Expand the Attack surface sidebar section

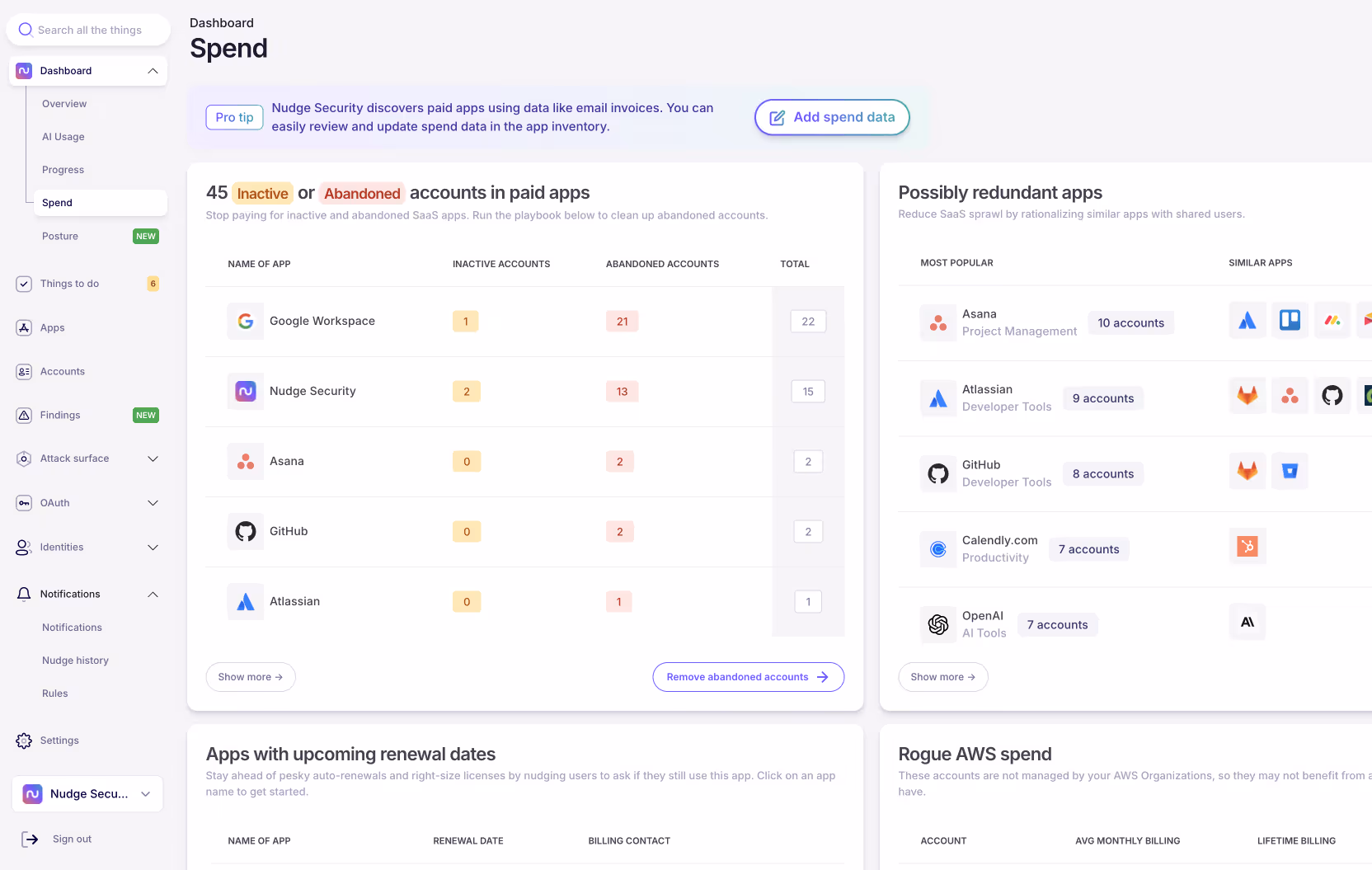click(153, 459)
